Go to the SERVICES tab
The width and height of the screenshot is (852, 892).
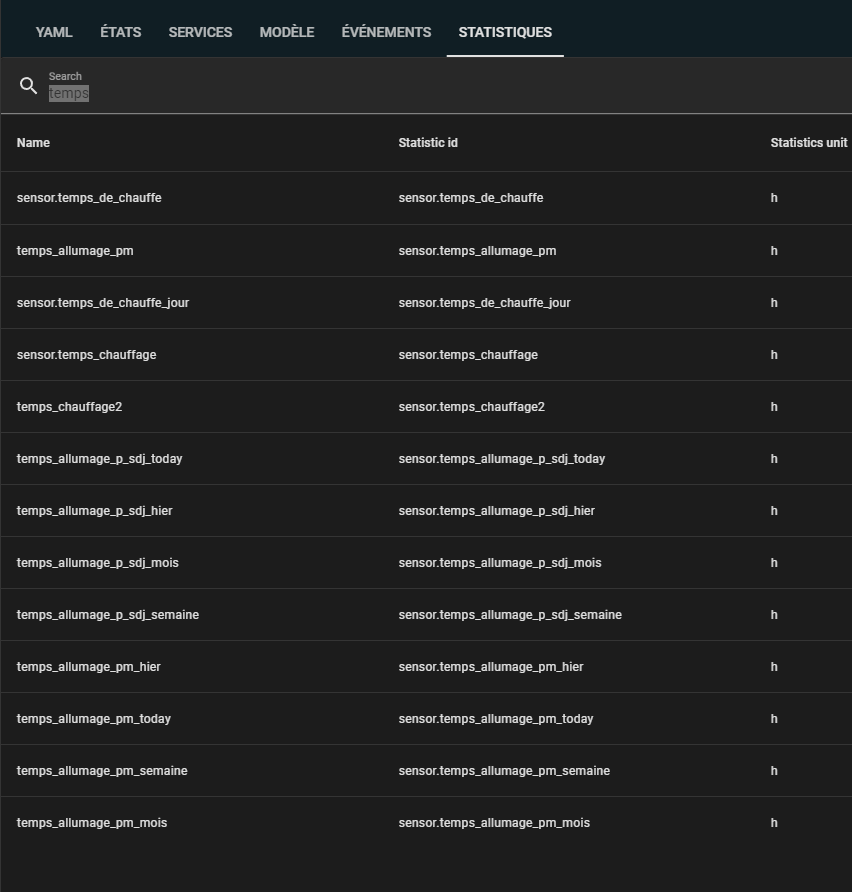coord(200,32)
